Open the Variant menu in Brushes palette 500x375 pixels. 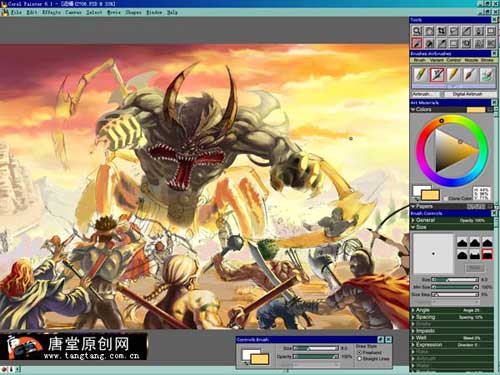pyautogui.click(x=436, y=60)
